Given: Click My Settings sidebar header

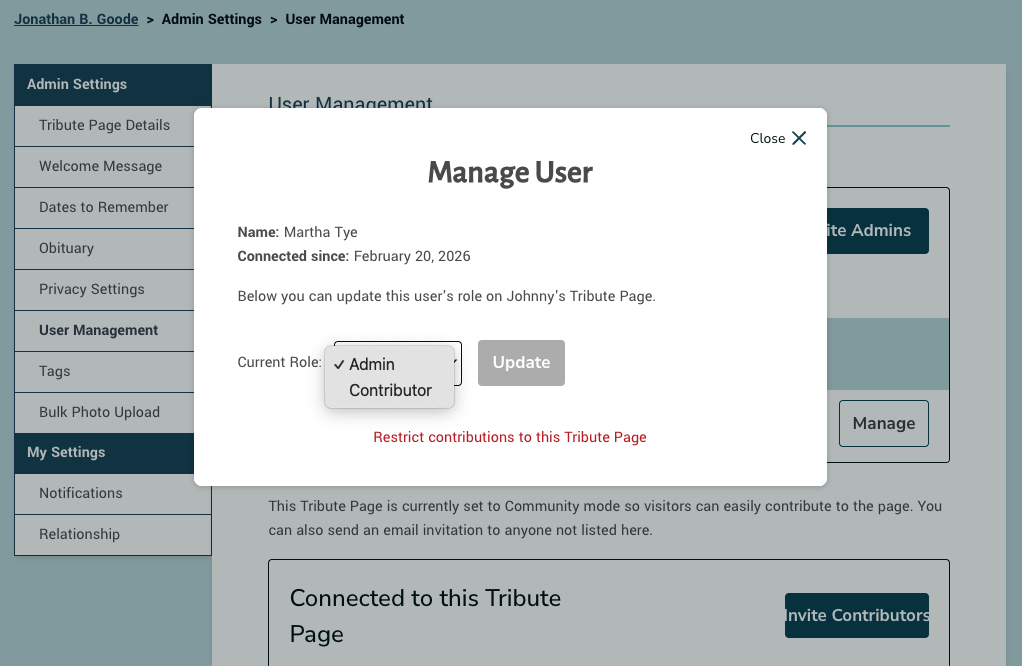Looking at the screenshot, I should tap(104, 453).
